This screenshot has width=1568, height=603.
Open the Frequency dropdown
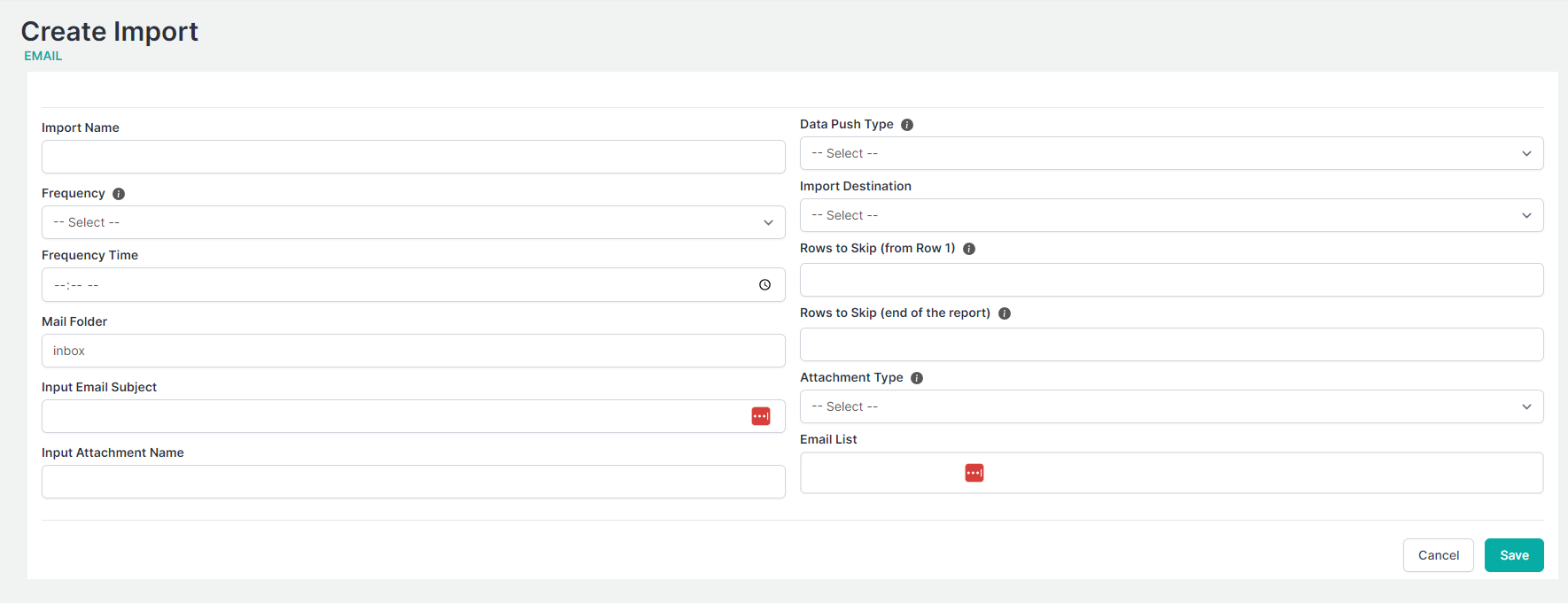(413, 222)
